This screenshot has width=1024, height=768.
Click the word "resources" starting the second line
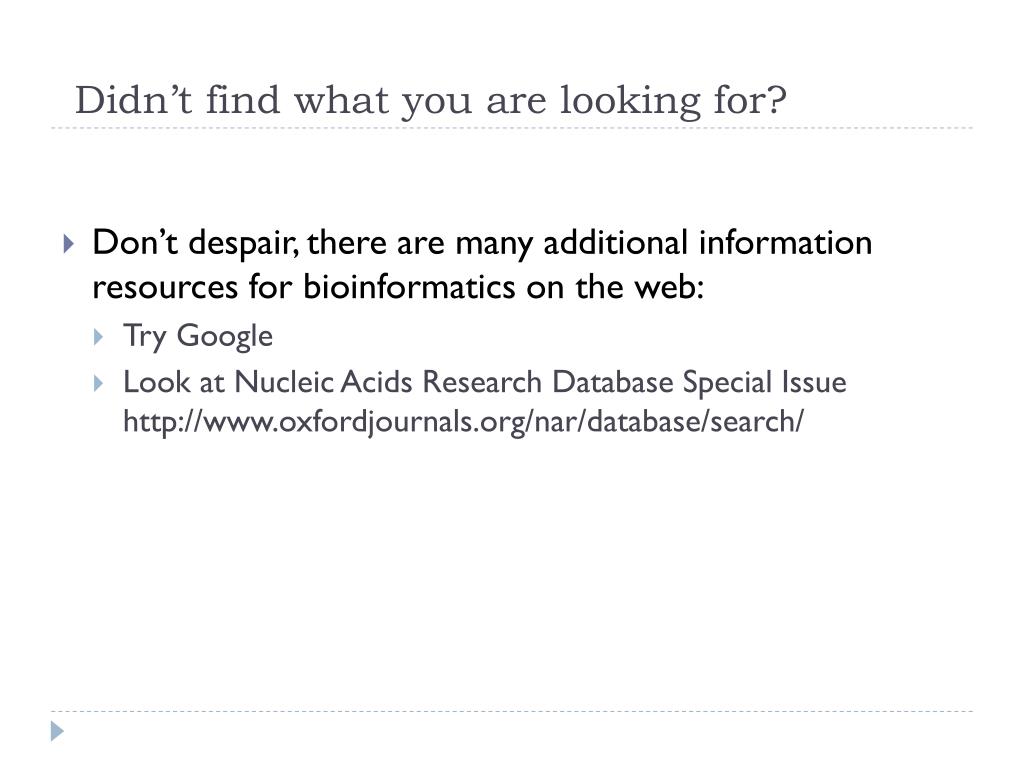[x=165, y=287]
